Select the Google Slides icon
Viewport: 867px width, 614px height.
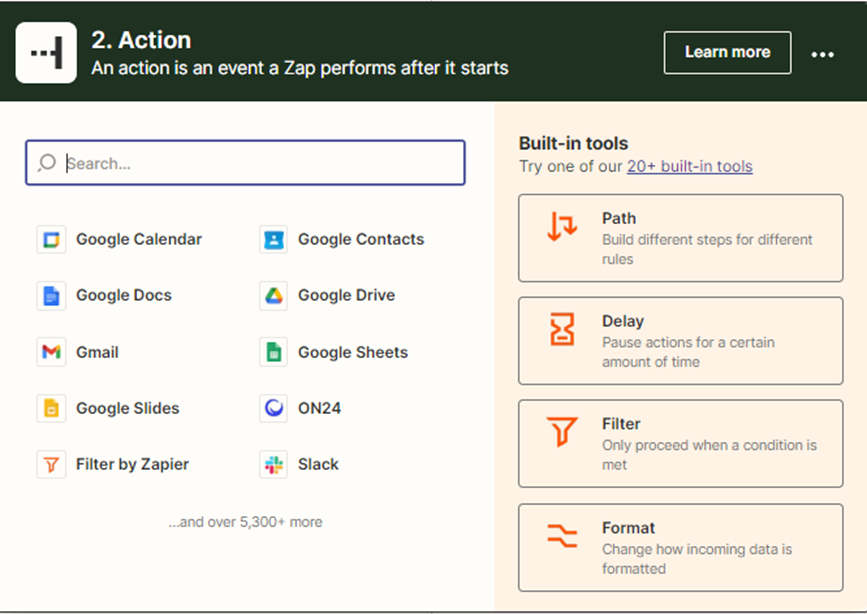51,408
